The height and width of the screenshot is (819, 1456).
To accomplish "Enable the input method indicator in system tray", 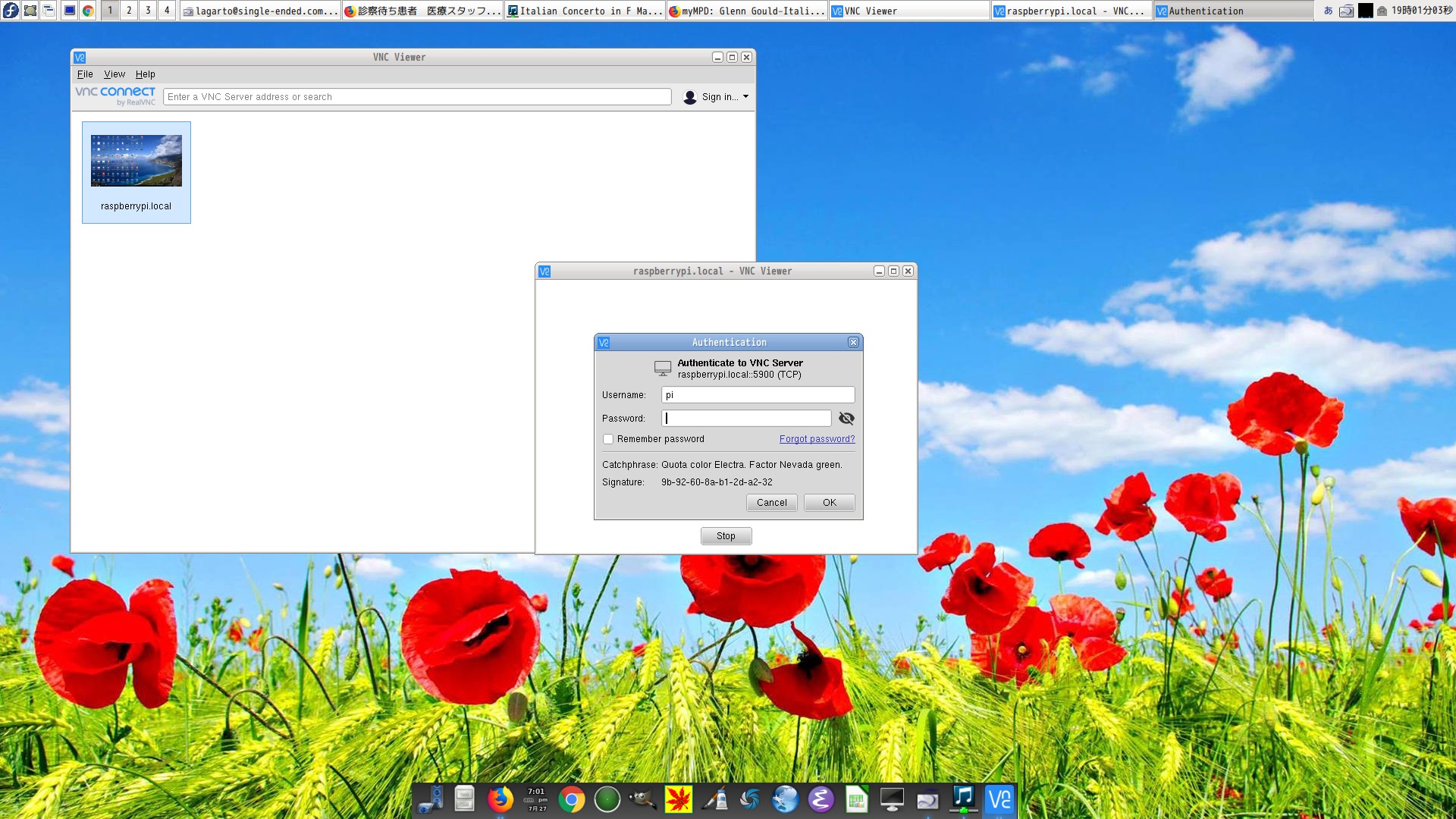I will pos(1328,11).
